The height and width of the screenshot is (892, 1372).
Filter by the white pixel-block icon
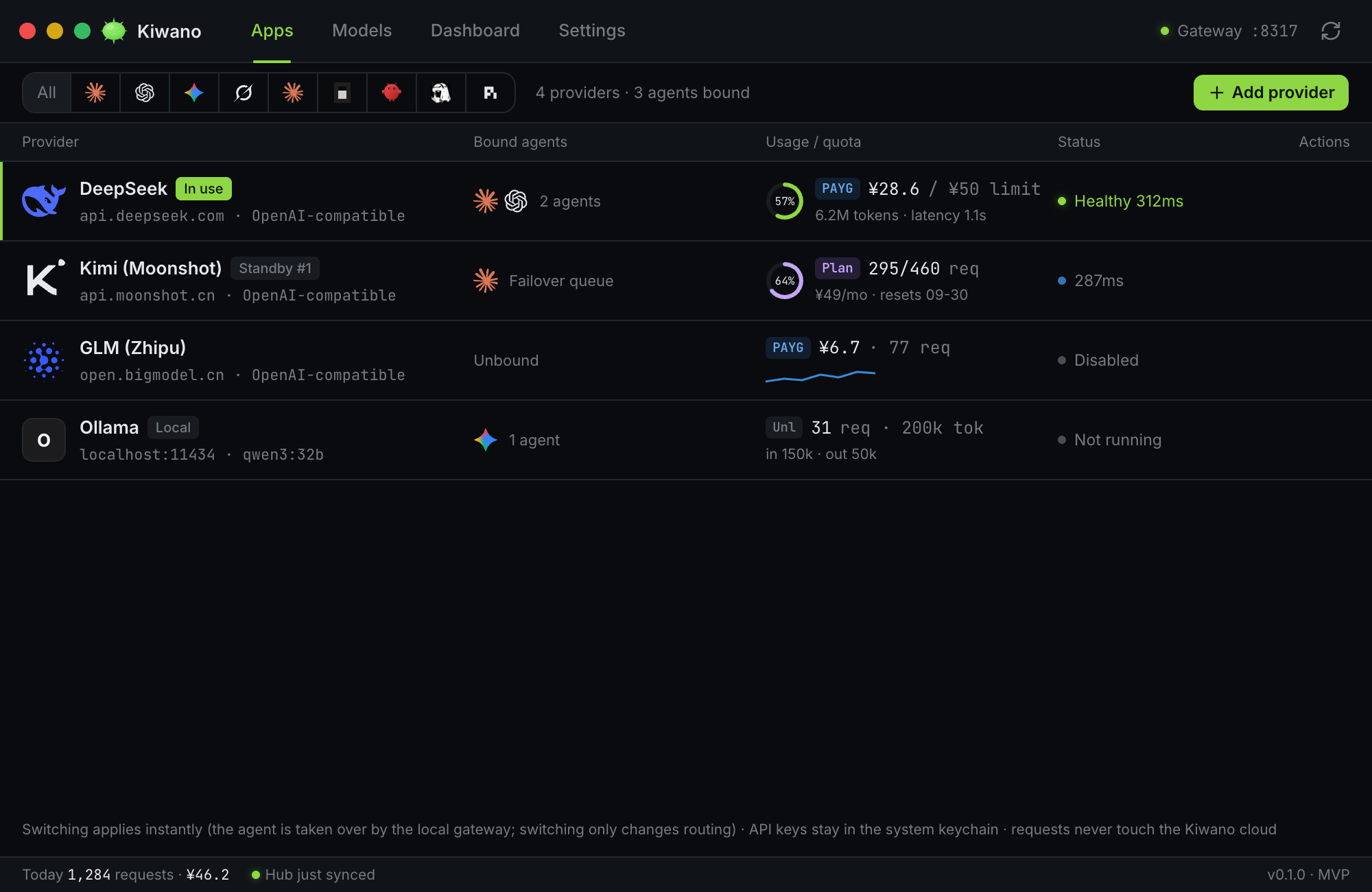490,93
